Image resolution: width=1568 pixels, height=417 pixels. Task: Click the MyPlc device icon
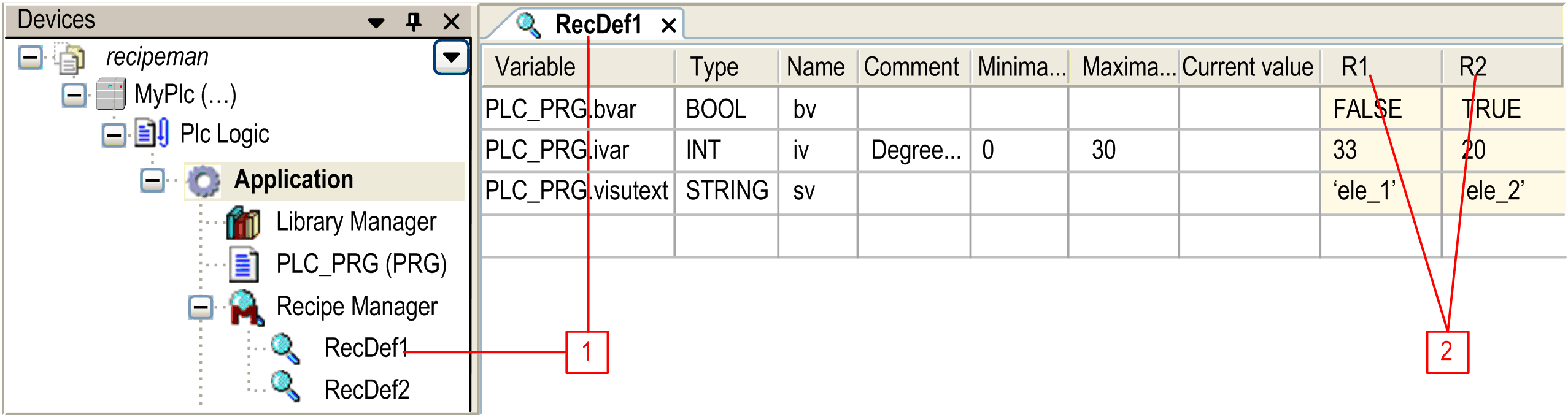[111, 95]
